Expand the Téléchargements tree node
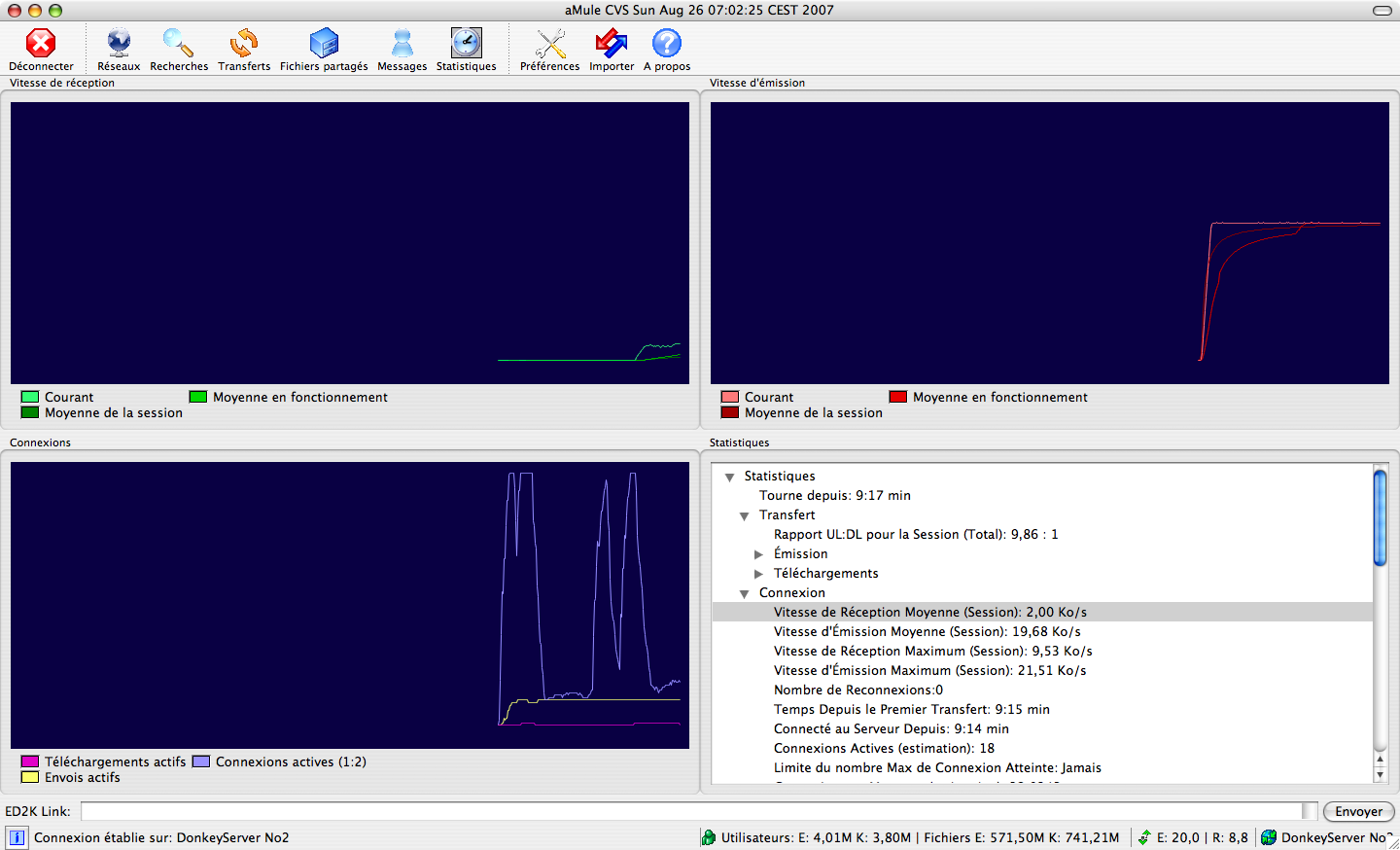 (x=758, y=574)
